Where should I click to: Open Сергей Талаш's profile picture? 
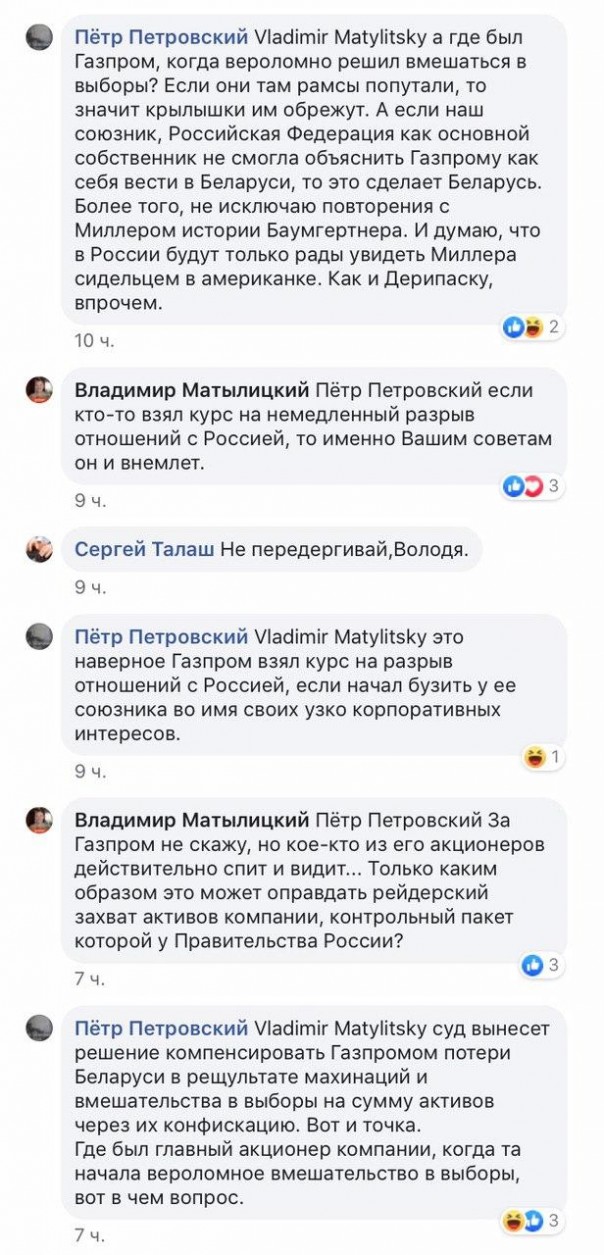(39, 549)
